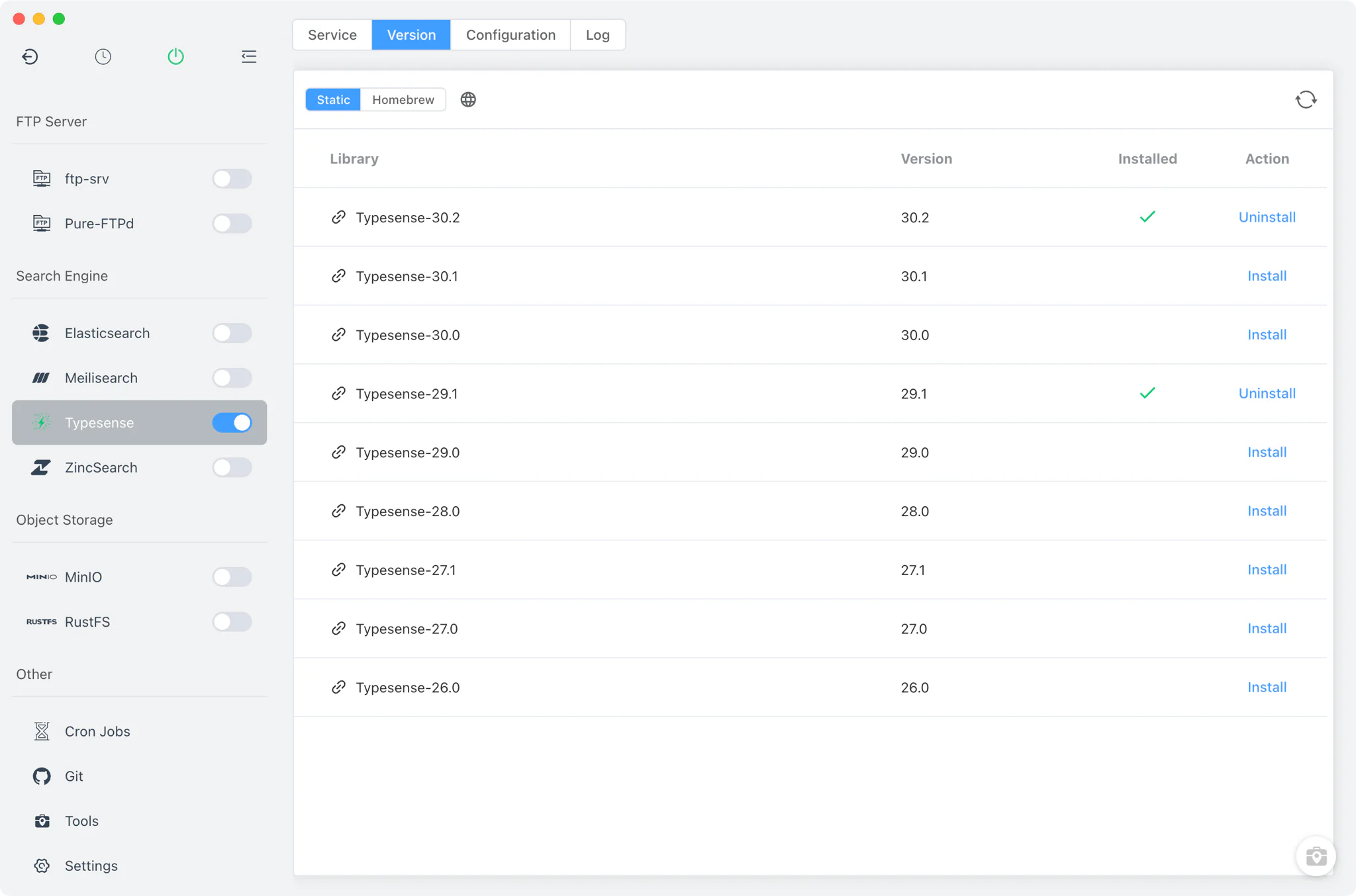Install Typesense-30.0

1267,335
